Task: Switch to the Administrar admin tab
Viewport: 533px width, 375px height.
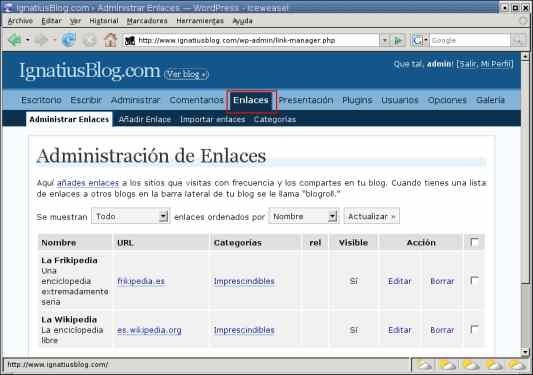Action: point(135,100)
